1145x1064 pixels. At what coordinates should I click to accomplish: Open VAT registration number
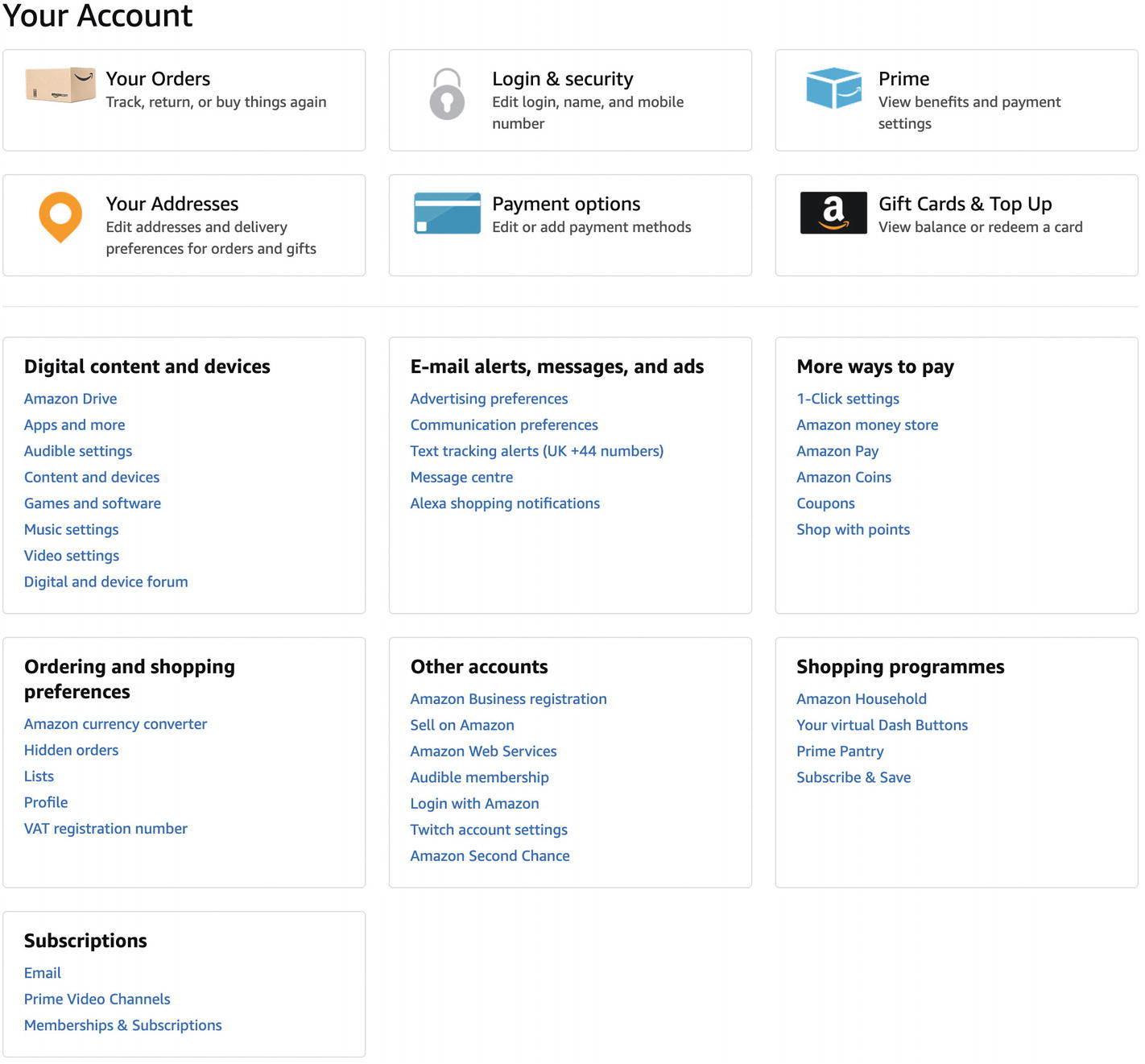coord(106,829)
